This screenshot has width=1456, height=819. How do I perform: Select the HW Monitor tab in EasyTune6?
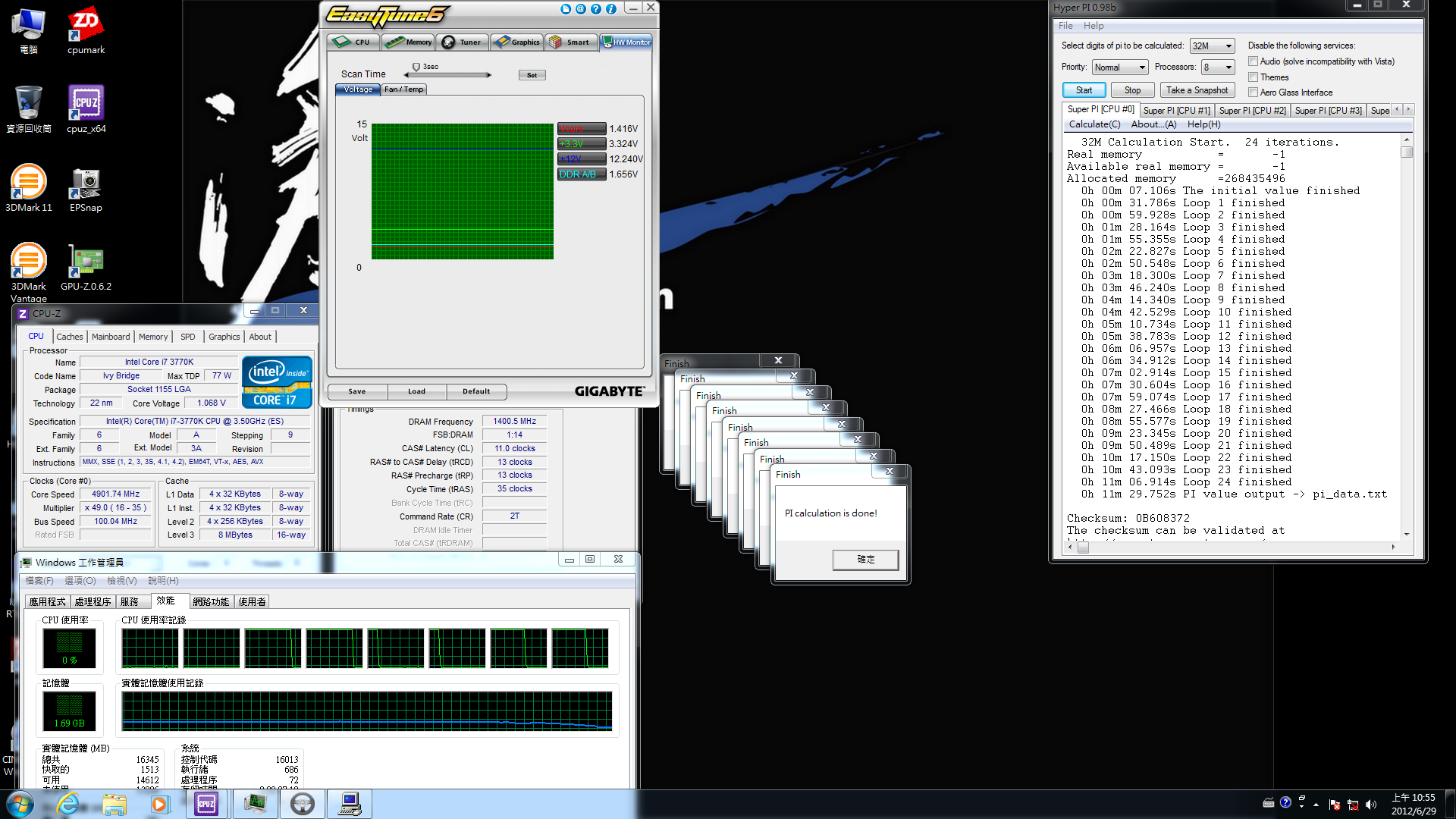pos(626,42)
